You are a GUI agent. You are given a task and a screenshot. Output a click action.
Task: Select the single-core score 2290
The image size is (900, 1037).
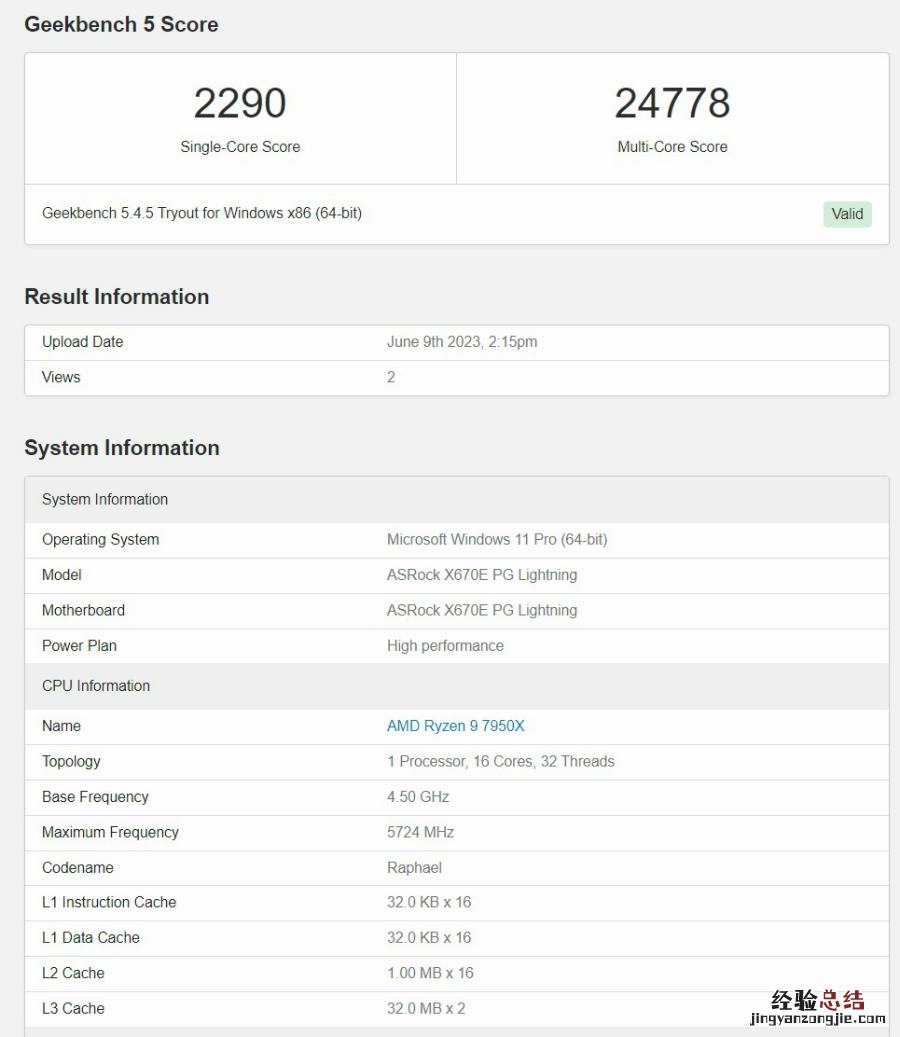240,104
